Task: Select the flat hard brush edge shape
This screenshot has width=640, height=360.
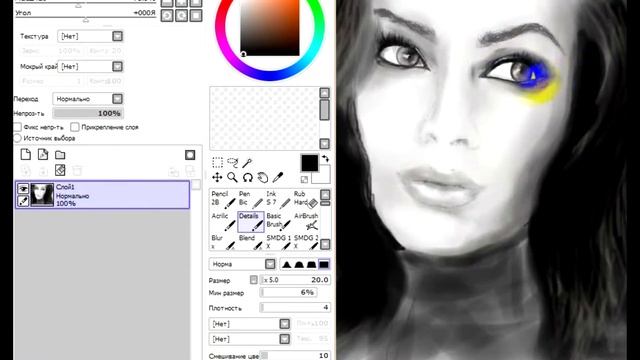Action: (324, 264)
